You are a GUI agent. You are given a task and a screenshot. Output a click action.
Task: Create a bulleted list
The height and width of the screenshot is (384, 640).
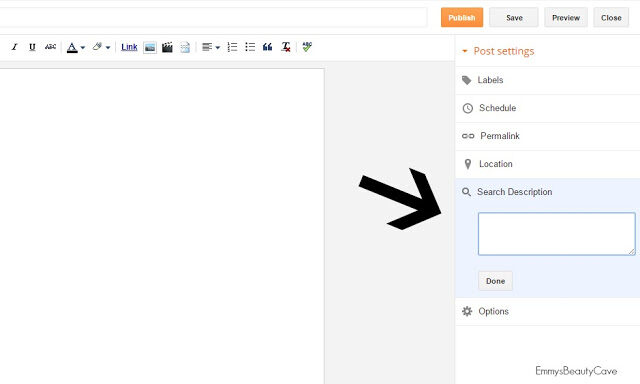pos(250,47)
